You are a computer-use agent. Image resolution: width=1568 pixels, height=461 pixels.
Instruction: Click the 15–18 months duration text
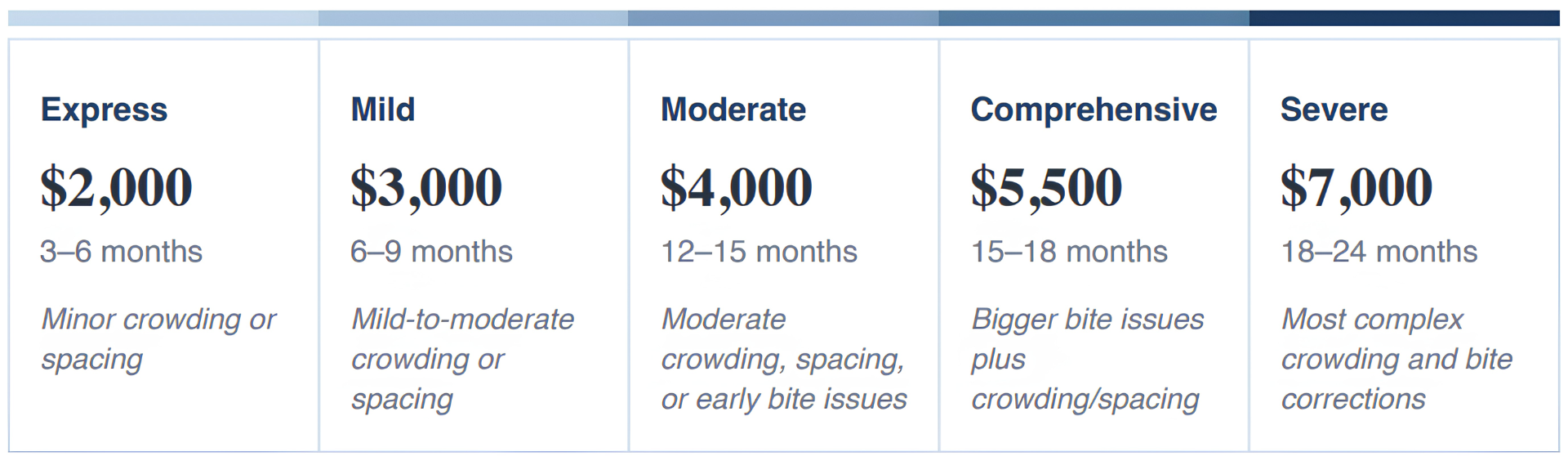click(x=1069, y=252)
